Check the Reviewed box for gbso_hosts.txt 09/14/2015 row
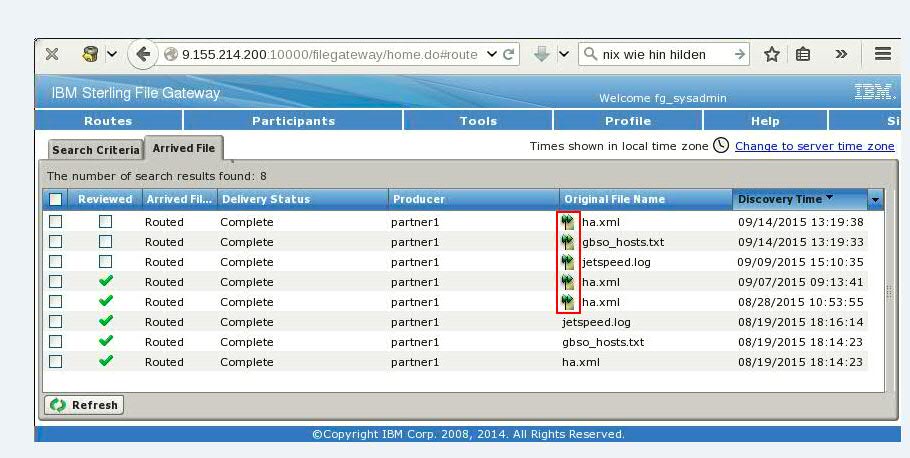The width and height of the screenshot is (910, 458). (106, 242)
